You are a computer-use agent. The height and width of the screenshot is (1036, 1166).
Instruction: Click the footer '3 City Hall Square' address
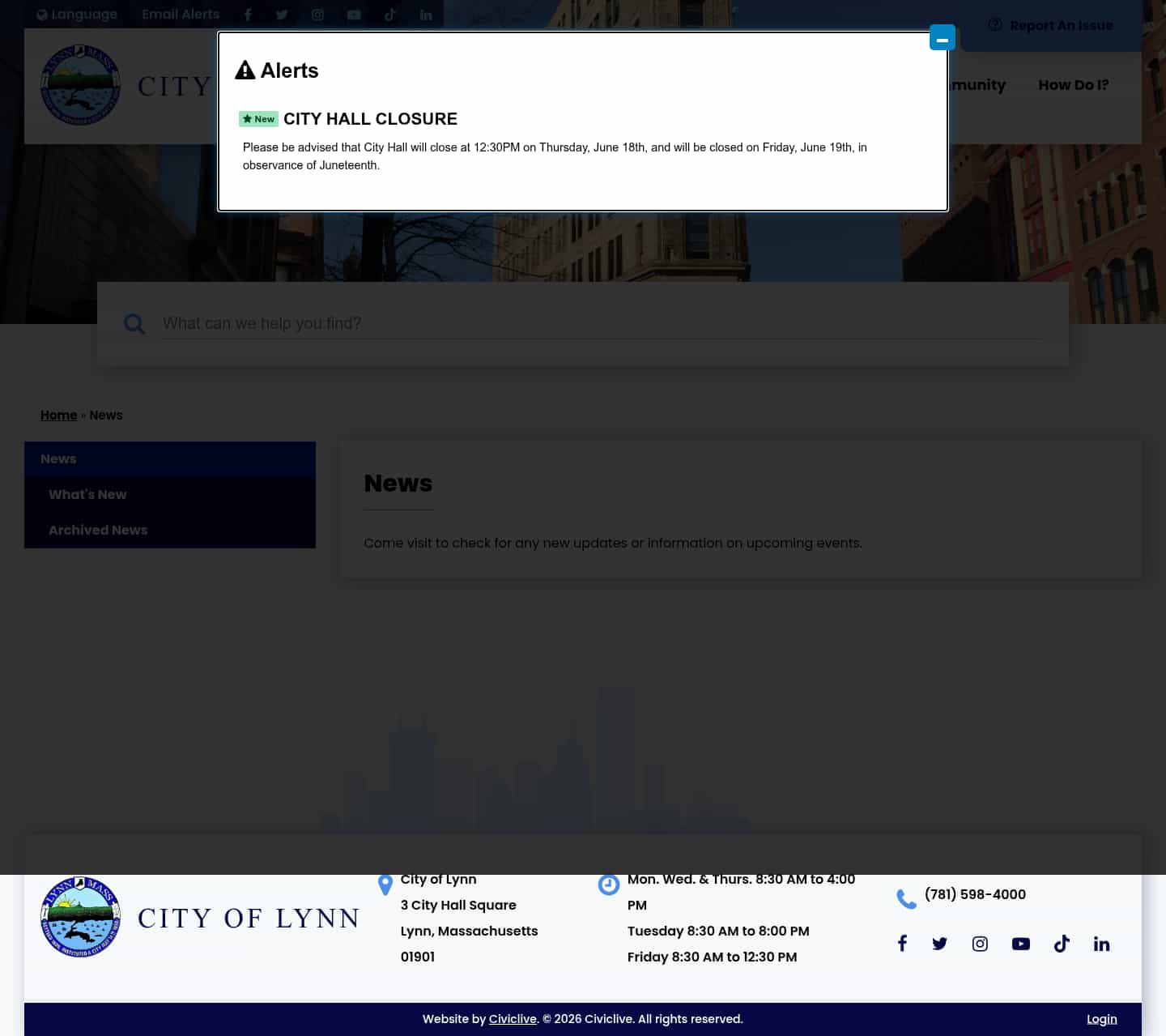[x=458, y=905]
